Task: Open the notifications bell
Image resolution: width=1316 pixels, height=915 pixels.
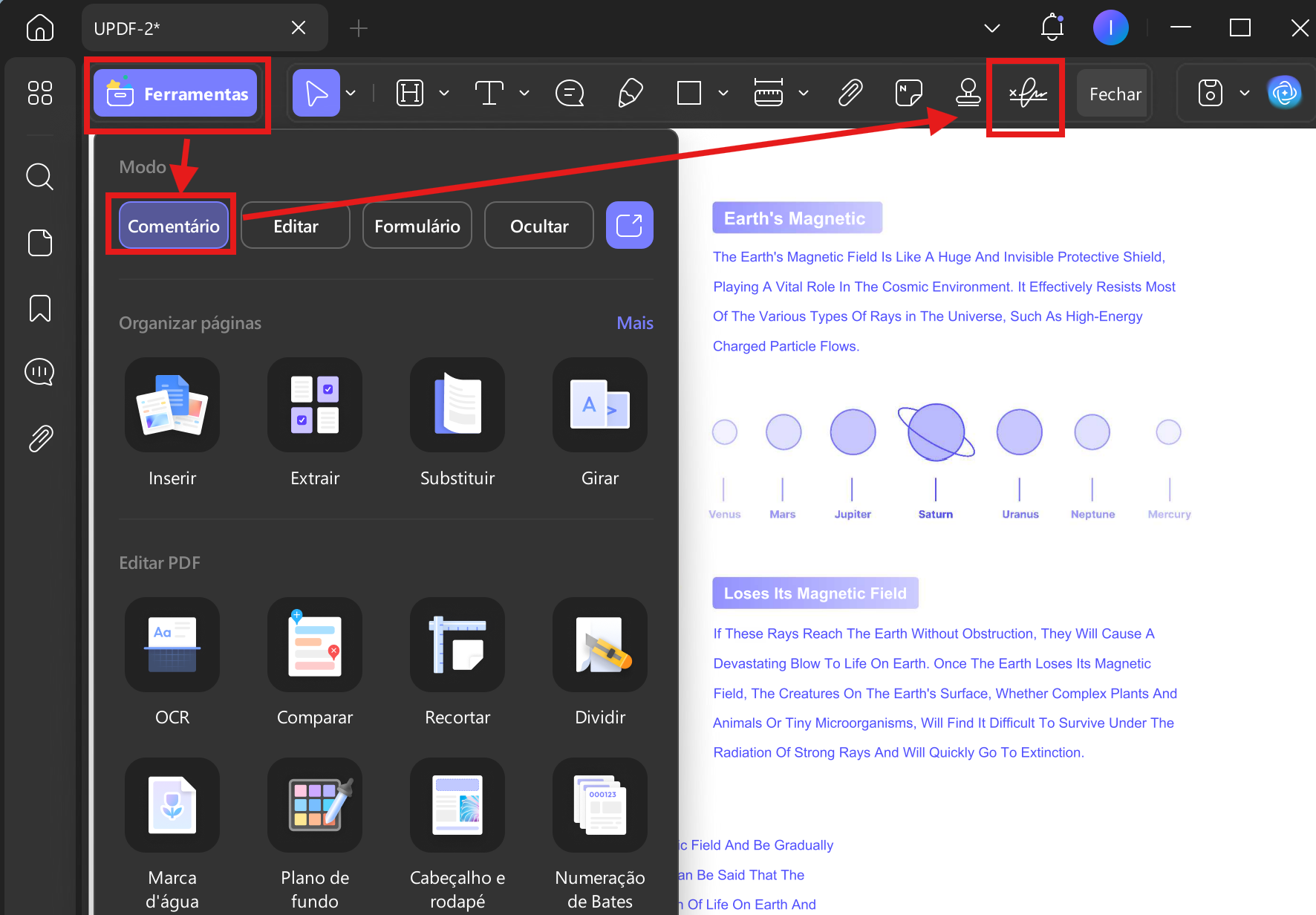Action: (1052, 28)
